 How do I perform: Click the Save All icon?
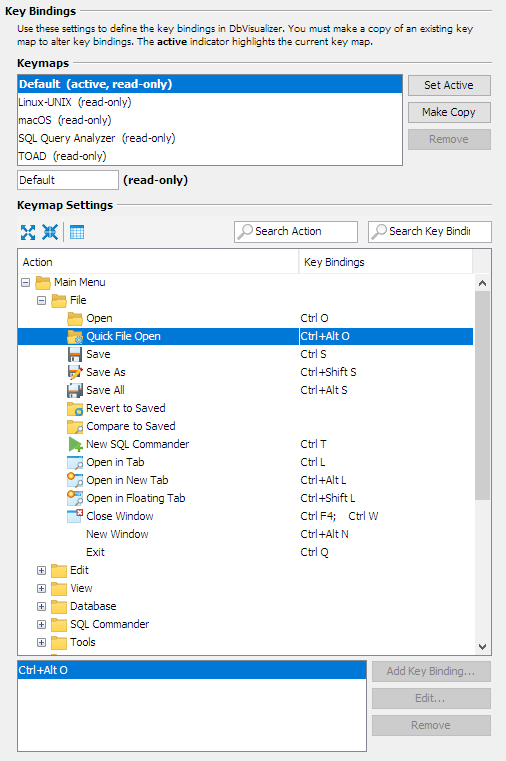pyautogui.click(x=75, y=390)
